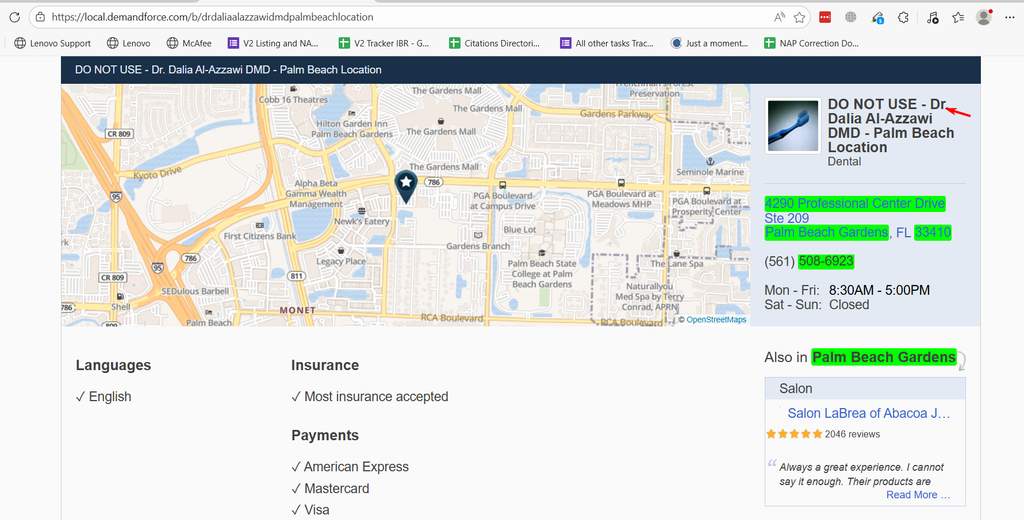Image resolution: width=1024 pixels, height=520 pixels.
Task: Click the Languages heading
Action: (114, 365)
